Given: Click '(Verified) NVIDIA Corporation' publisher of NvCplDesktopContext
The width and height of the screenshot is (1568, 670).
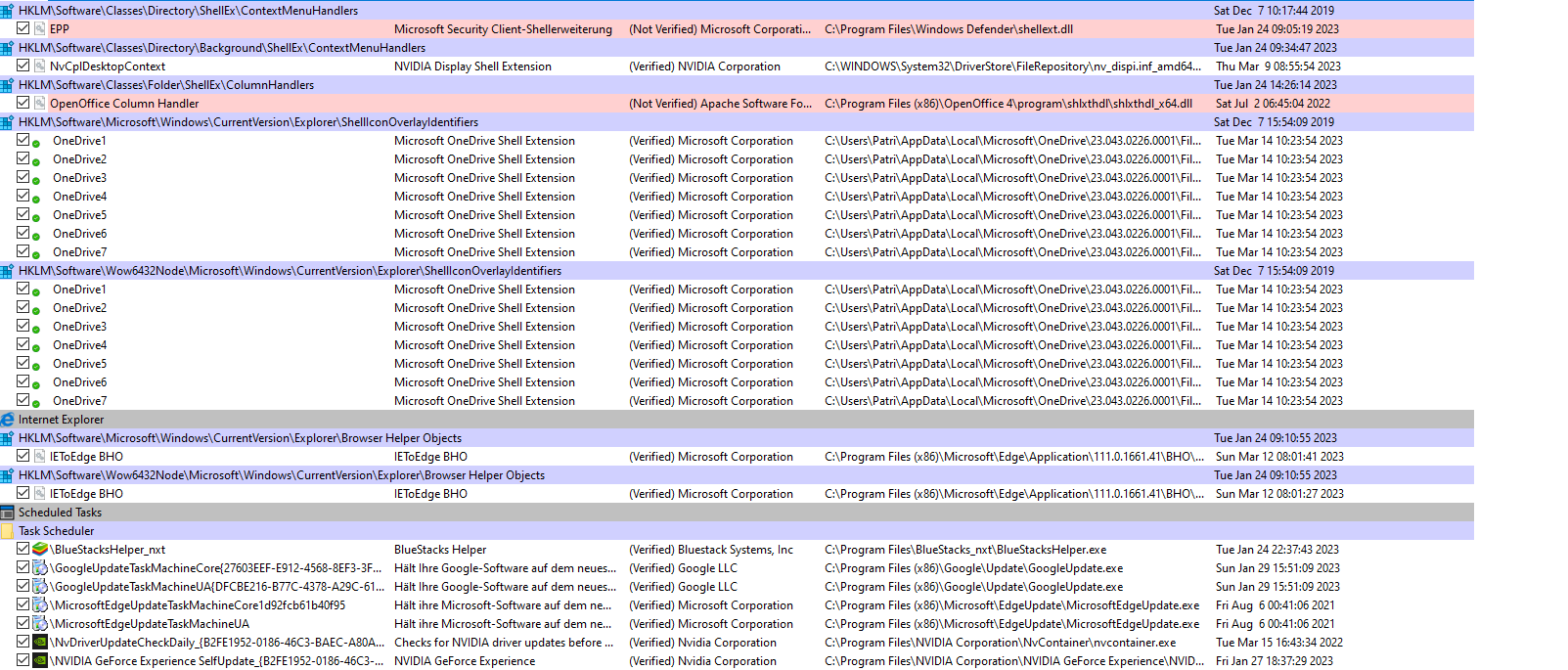Looking at the screenshot, I should coord(704,67).
